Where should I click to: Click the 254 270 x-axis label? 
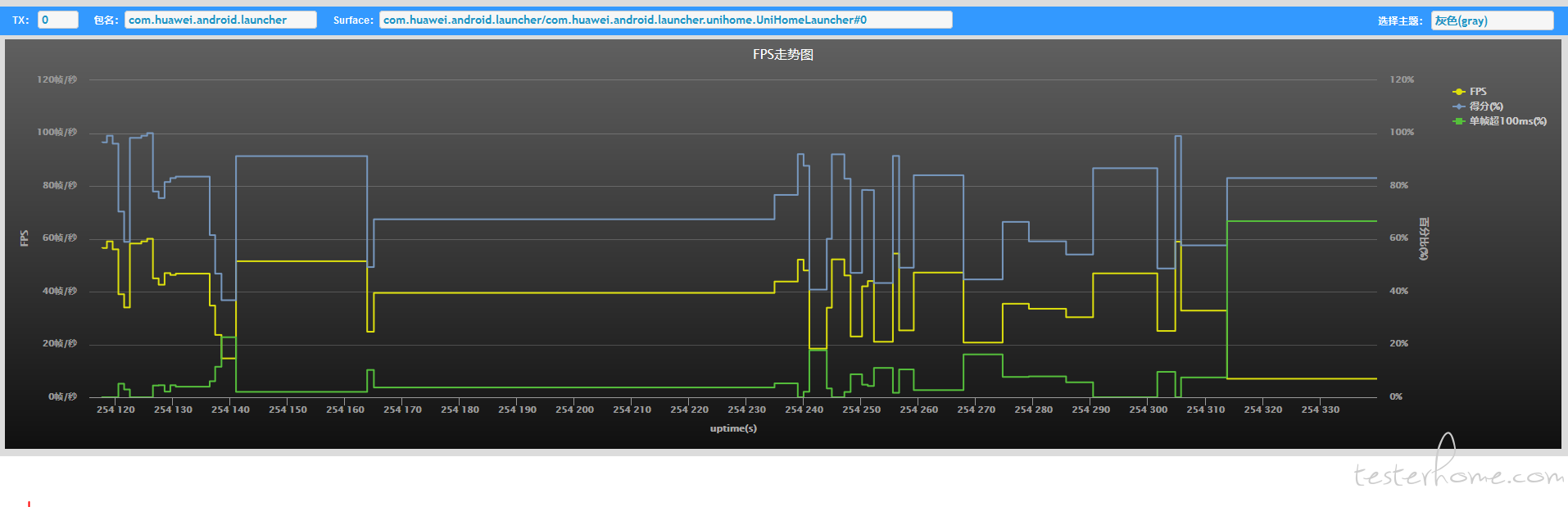click(976, 410)
